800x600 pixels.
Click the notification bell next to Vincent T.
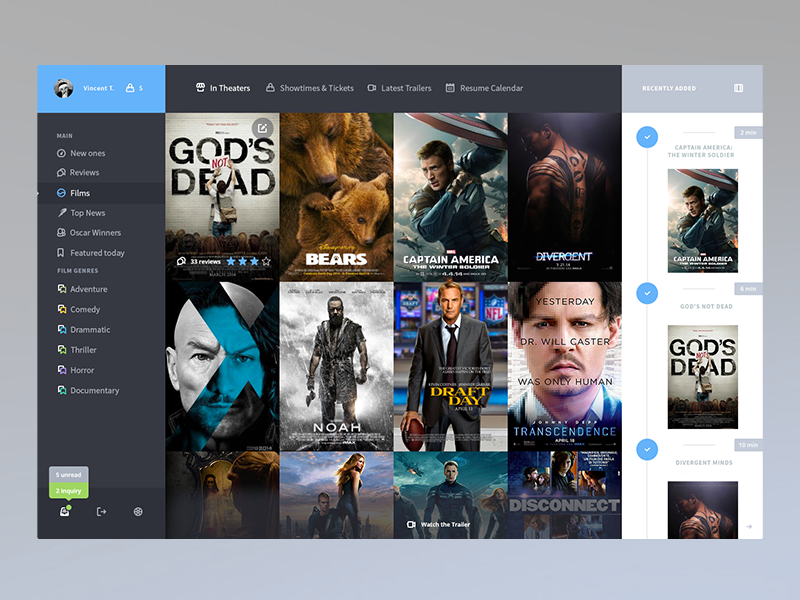(x=130, y=88)
